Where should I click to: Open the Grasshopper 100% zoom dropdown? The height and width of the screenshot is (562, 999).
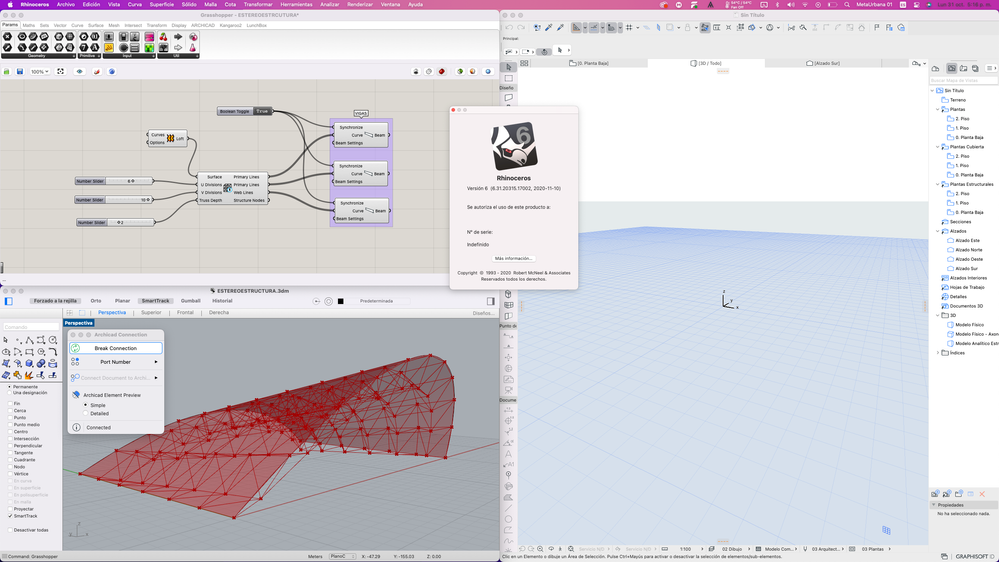(40, 72)
